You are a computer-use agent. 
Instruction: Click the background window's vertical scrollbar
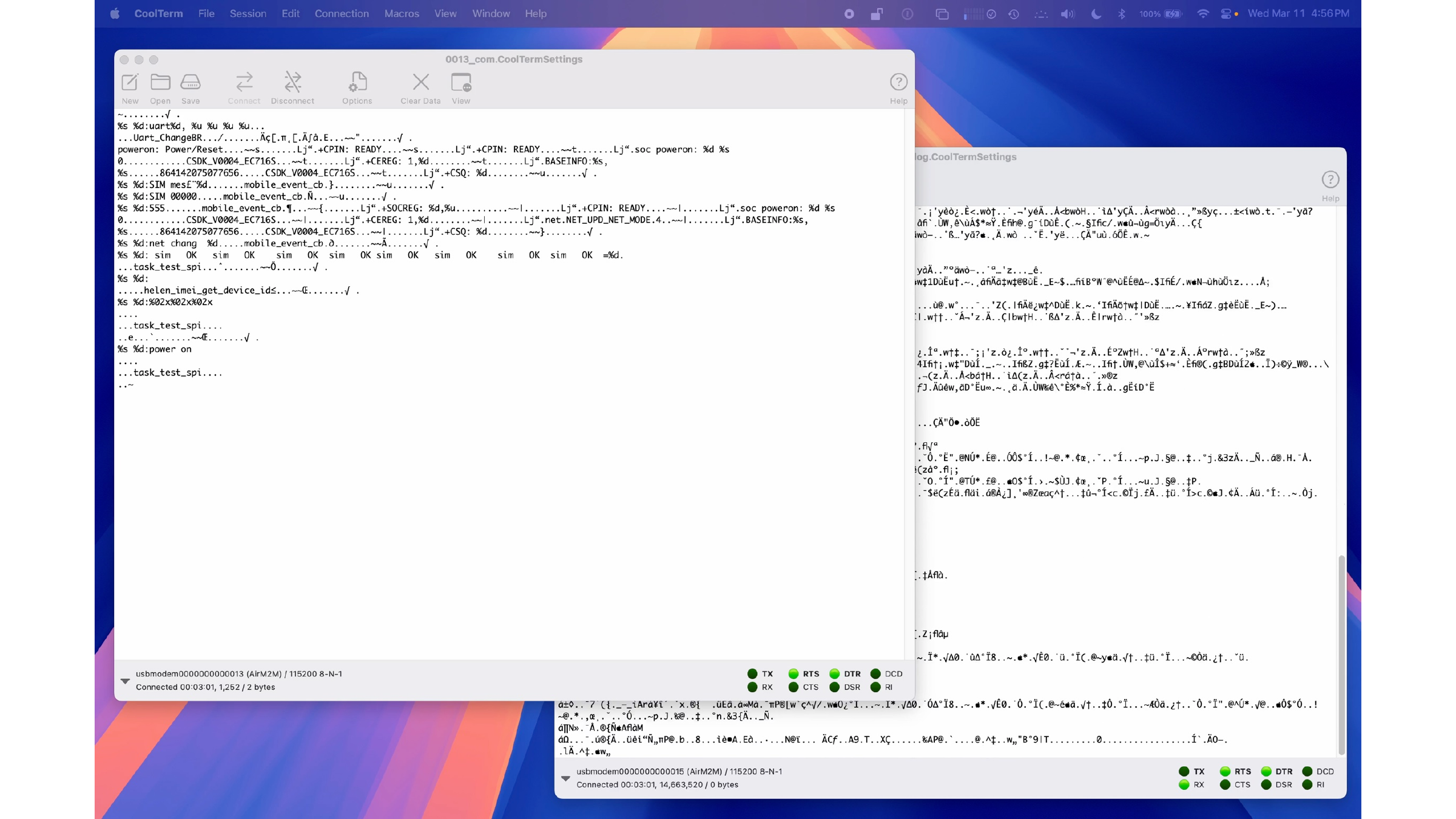pyautogui.click(x=1341, y=654)
